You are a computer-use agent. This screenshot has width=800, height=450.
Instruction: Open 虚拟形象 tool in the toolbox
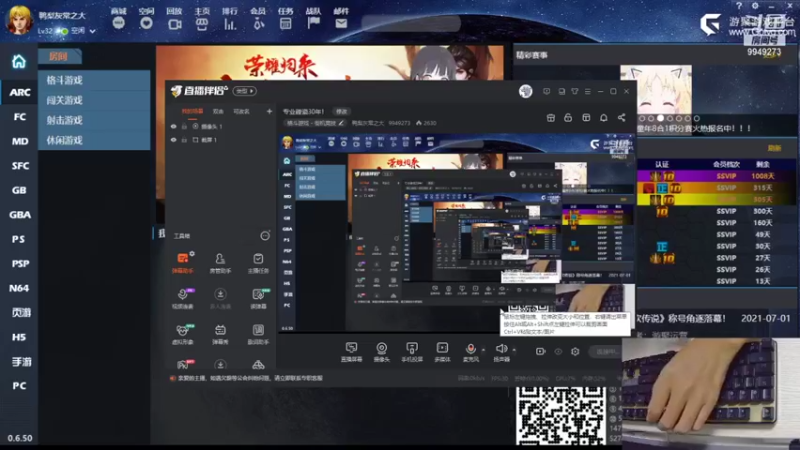point(183,334)
